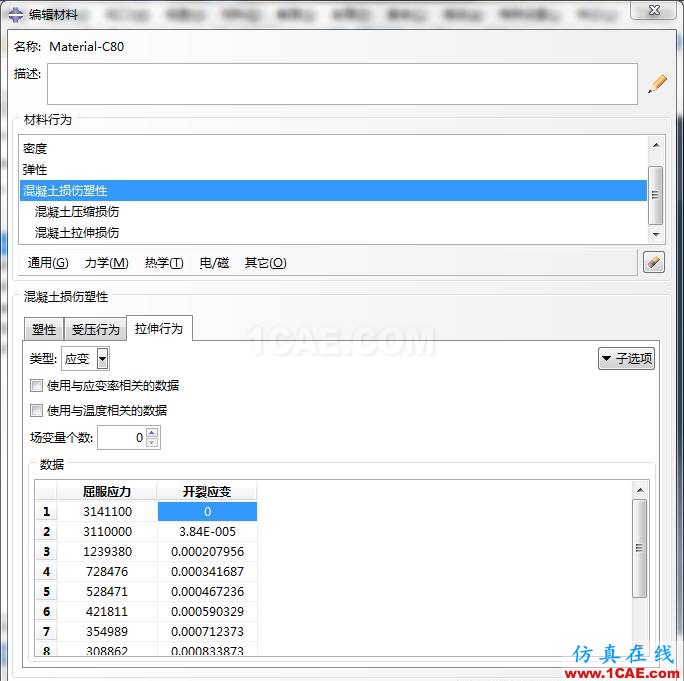The width and height of the screenshot is (684, 681).
Task: Switch to the 受压行为 tab
Action: pyautogui.click(x=96, y=329)
